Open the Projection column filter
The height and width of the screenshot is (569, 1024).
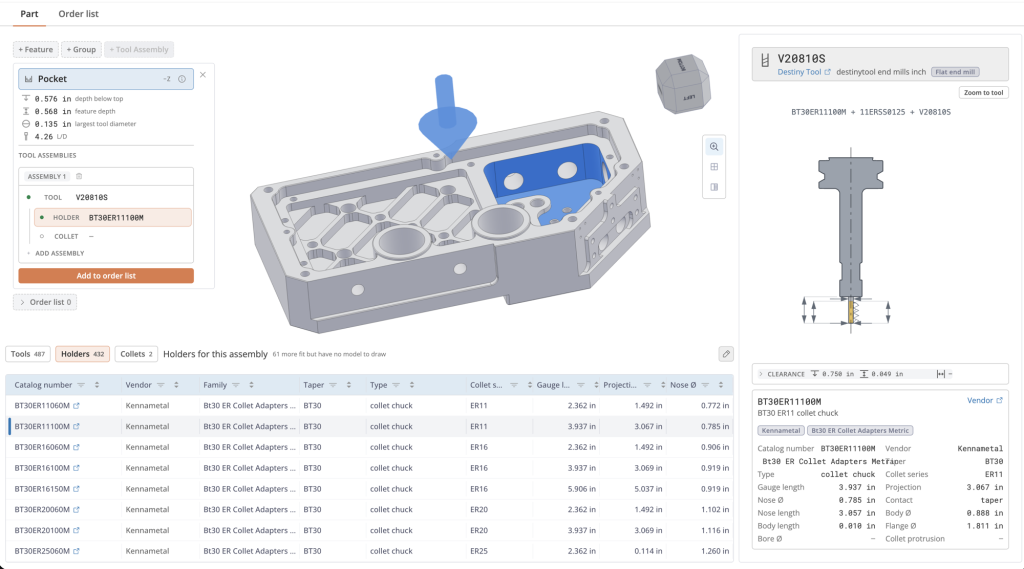[647, 385]
